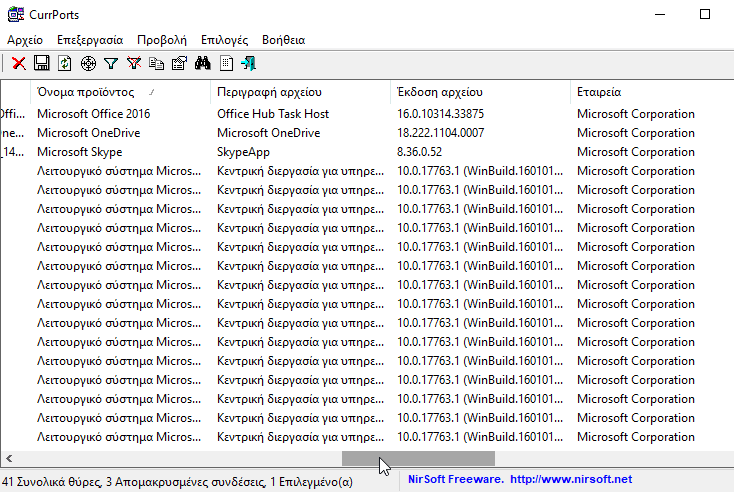Sort by Όνομα προϊόντος column header
The height and width of the screenshot is (492, 734).
click(98, 91)
